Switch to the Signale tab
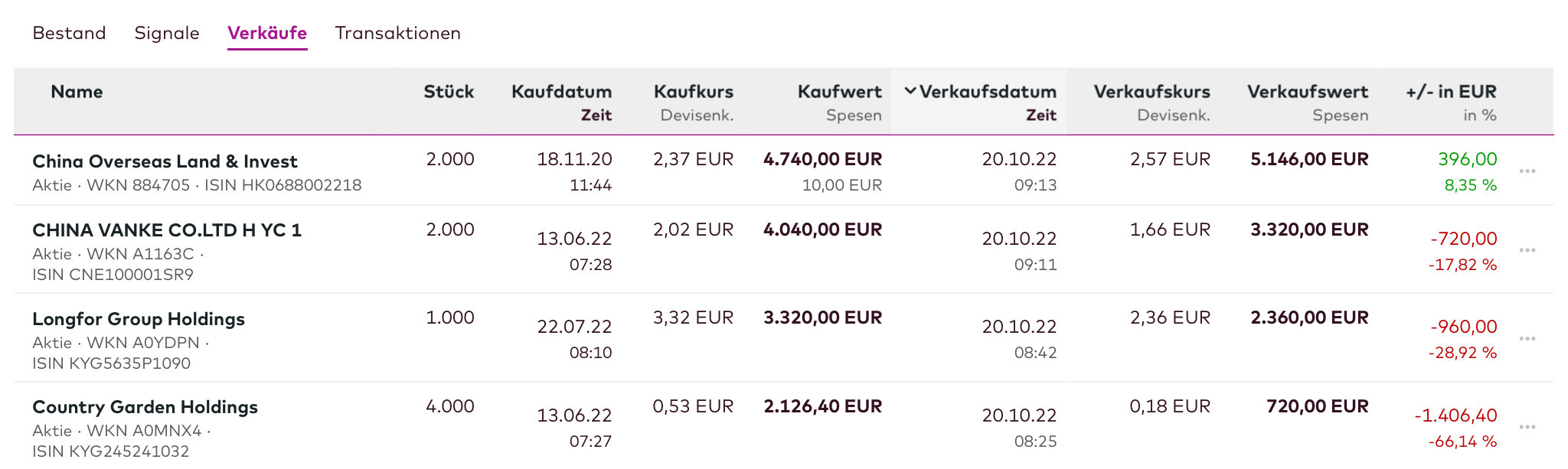 (167, 34)
